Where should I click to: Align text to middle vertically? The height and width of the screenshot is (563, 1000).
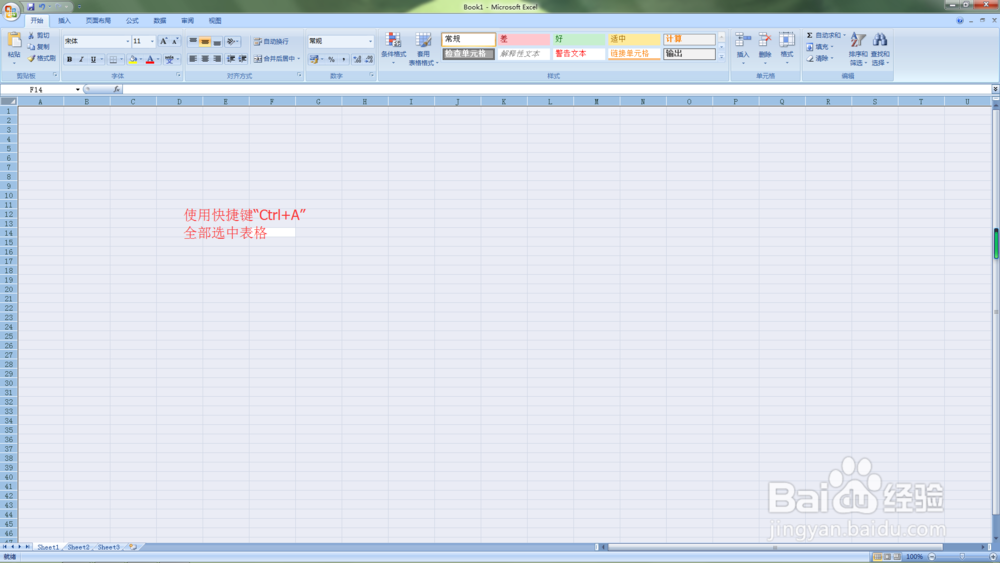pyautogui.click(x=205, y=41)
